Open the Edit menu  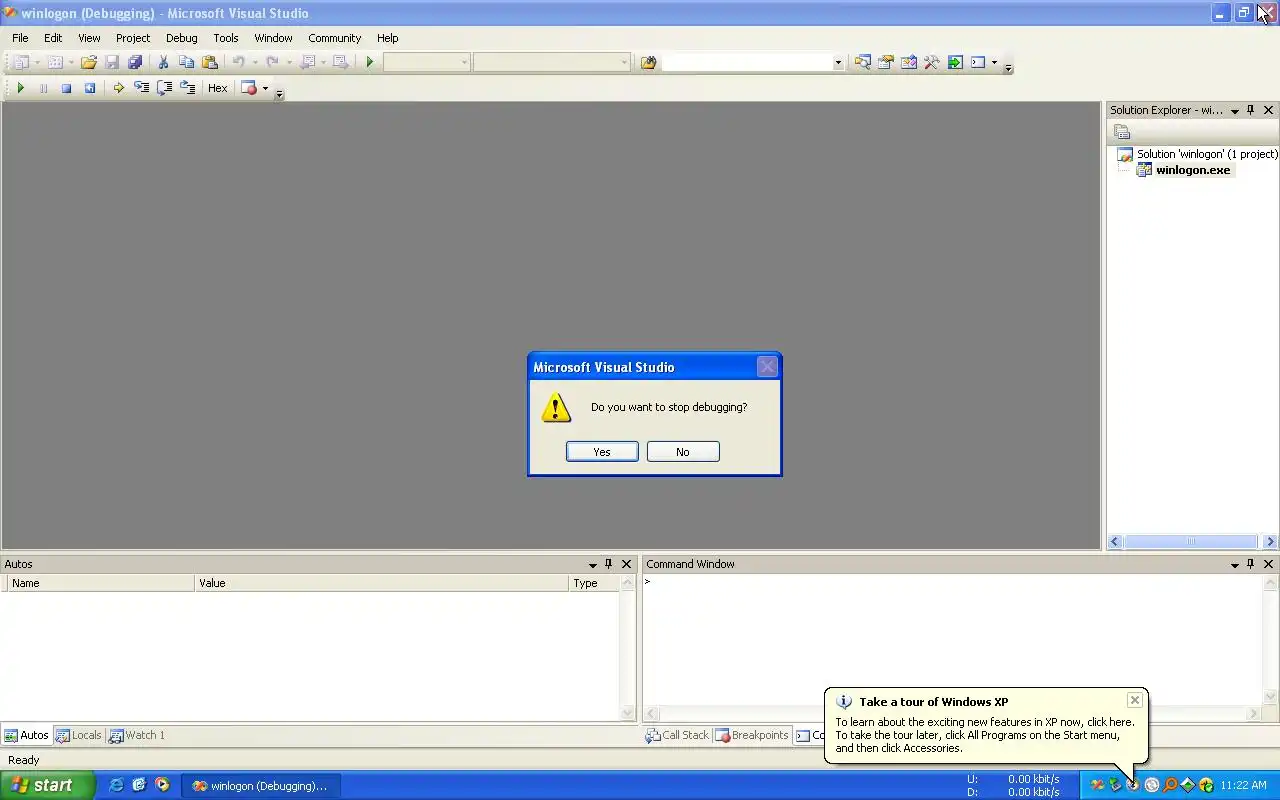(53, 38)
